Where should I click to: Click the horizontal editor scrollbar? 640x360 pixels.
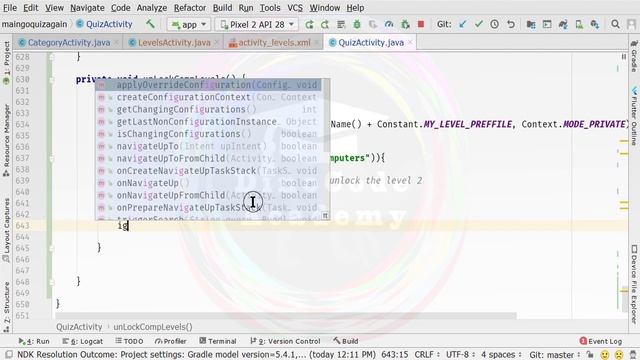pyautogui.click(x=286, y=316)
